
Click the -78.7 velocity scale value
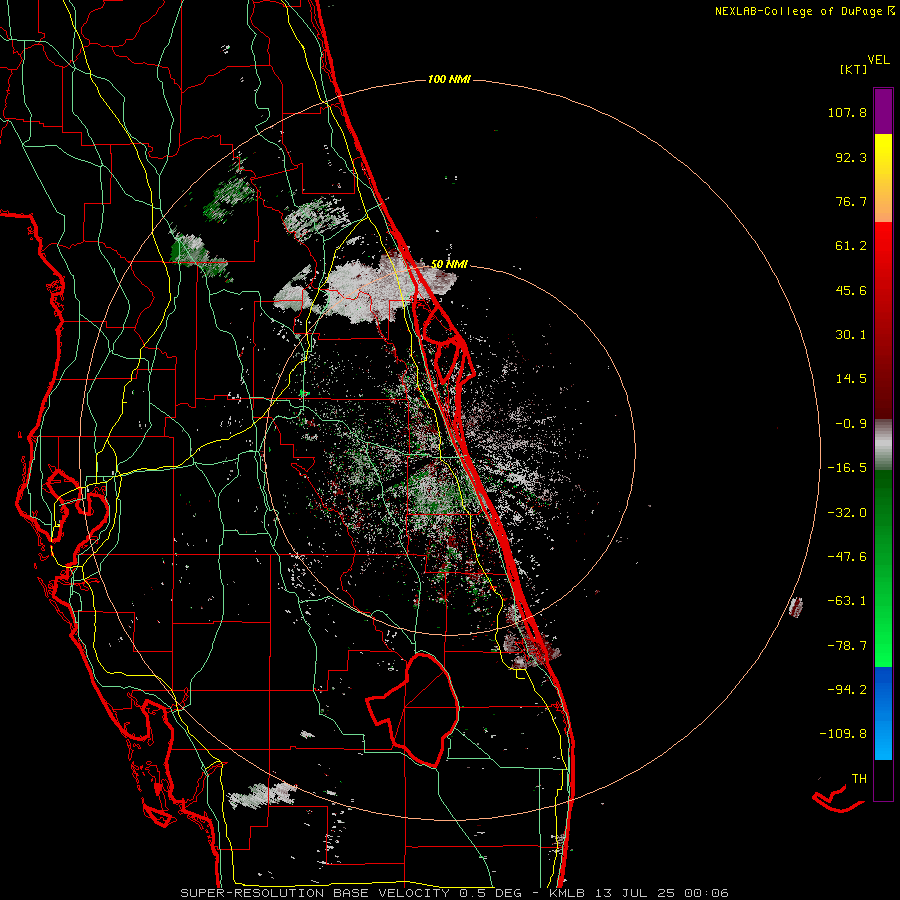tap(847, 646)
